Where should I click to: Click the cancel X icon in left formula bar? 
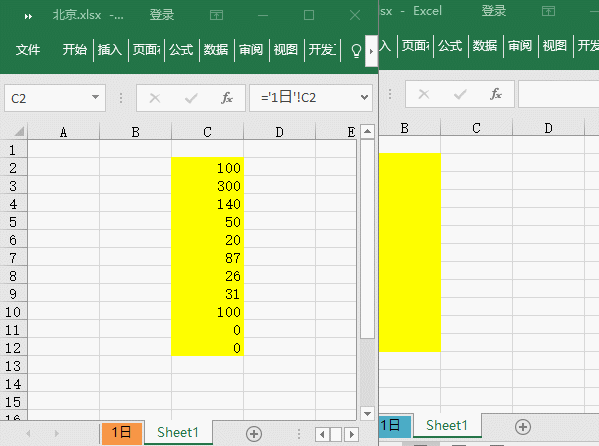point(155,98)
